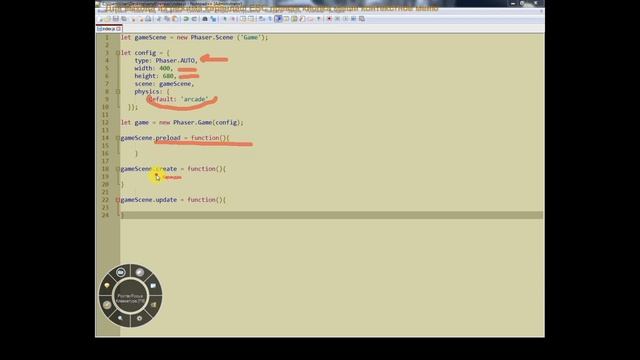The height and width of the screenshot is (360, 640).
Task: Click the Save All toolbar icon
Action: pyautogui.click(x=124, y=19)
